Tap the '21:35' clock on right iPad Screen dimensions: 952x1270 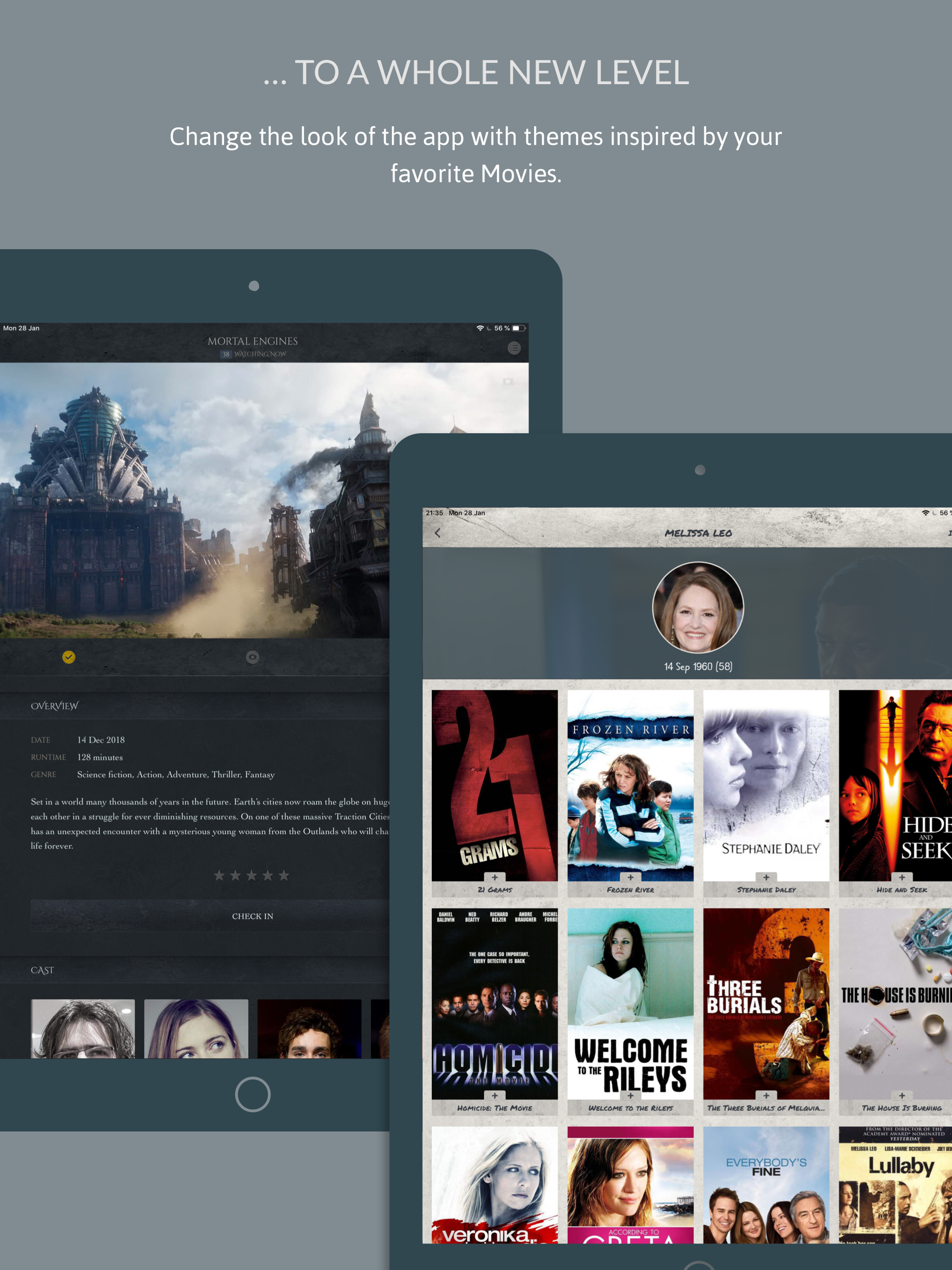click(x=435, y=513)
